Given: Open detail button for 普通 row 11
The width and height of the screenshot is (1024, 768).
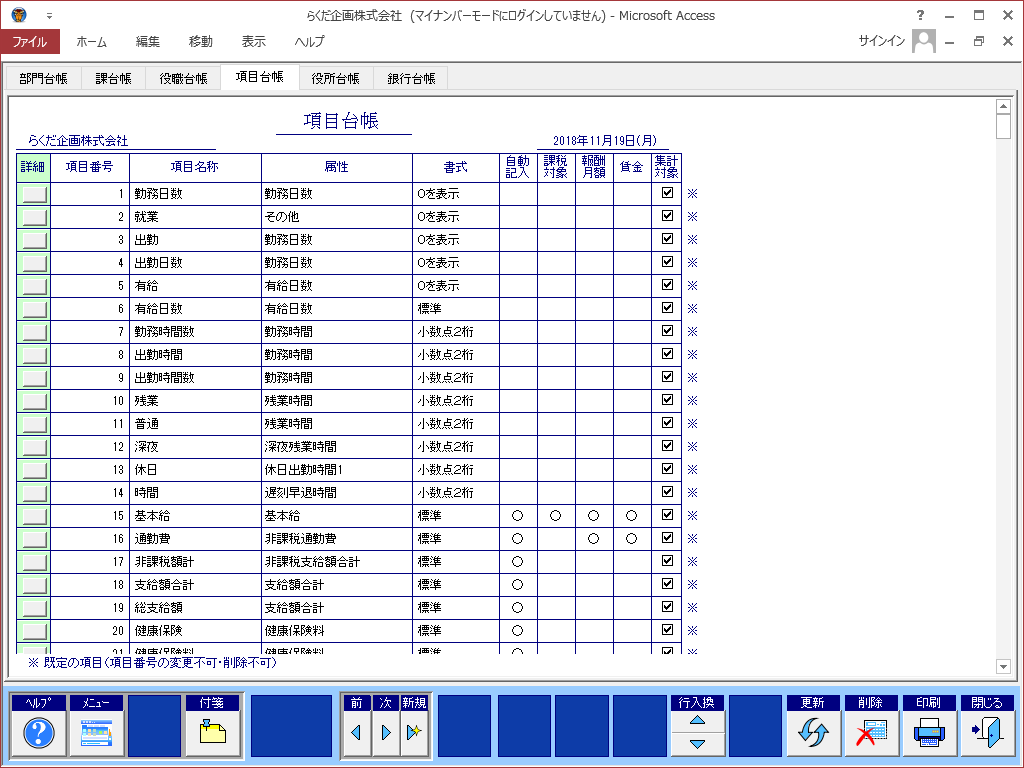Looking at the screenshot, I should click(x=35, y=424).
